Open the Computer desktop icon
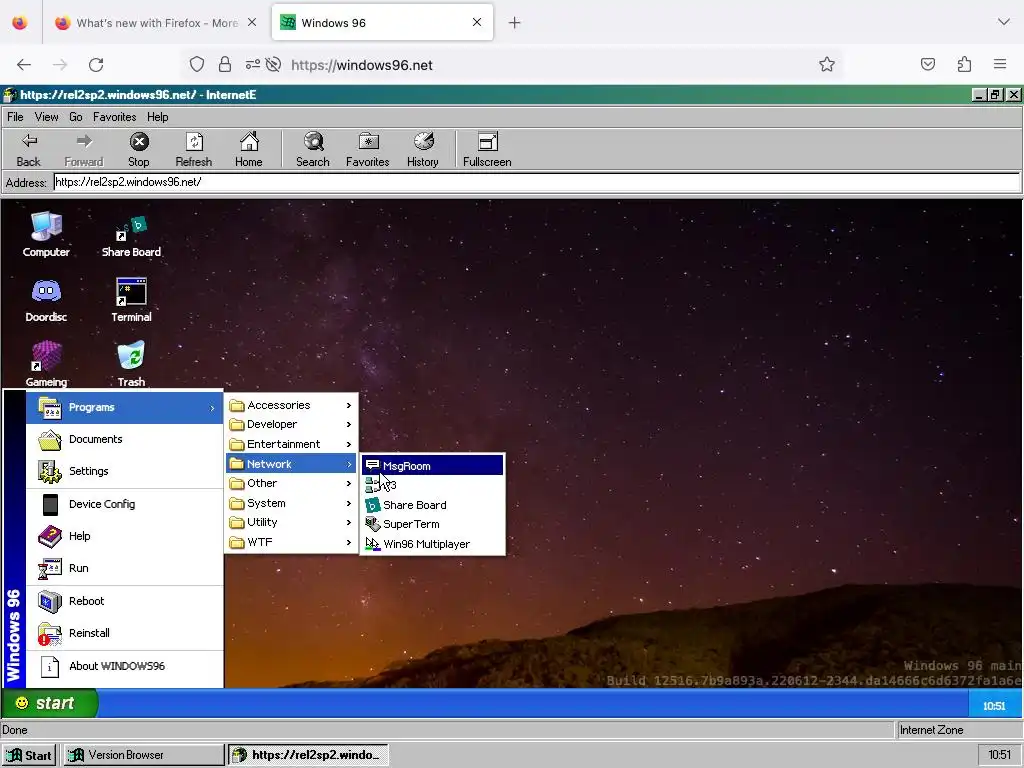The width and height of the screenshot is (1024, 768). pos(46,234)
